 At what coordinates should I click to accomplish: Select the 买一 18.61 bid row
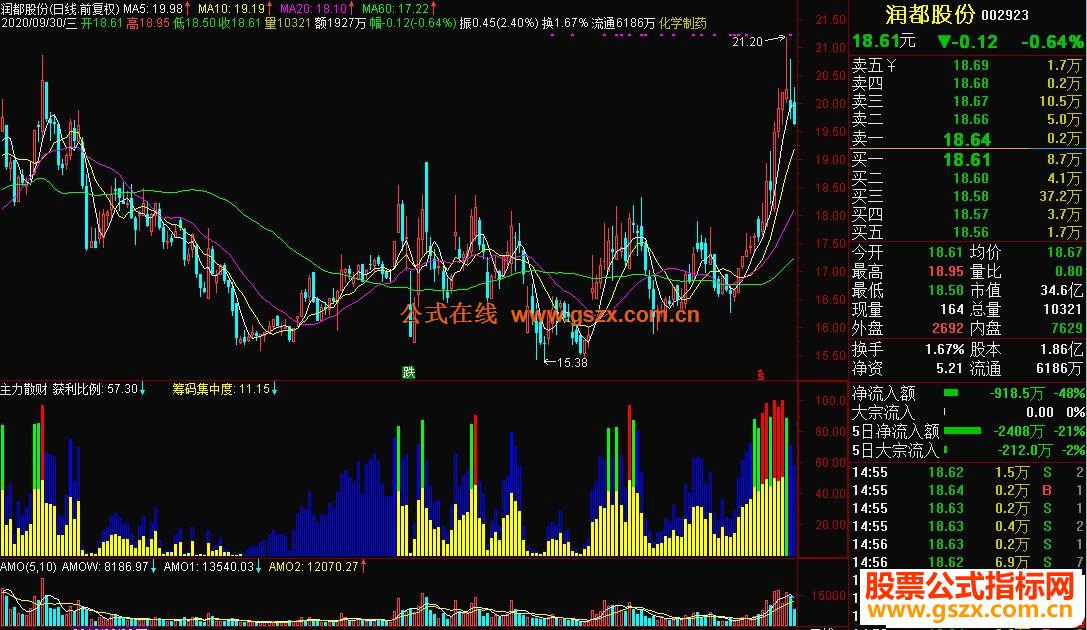[966, 159]
